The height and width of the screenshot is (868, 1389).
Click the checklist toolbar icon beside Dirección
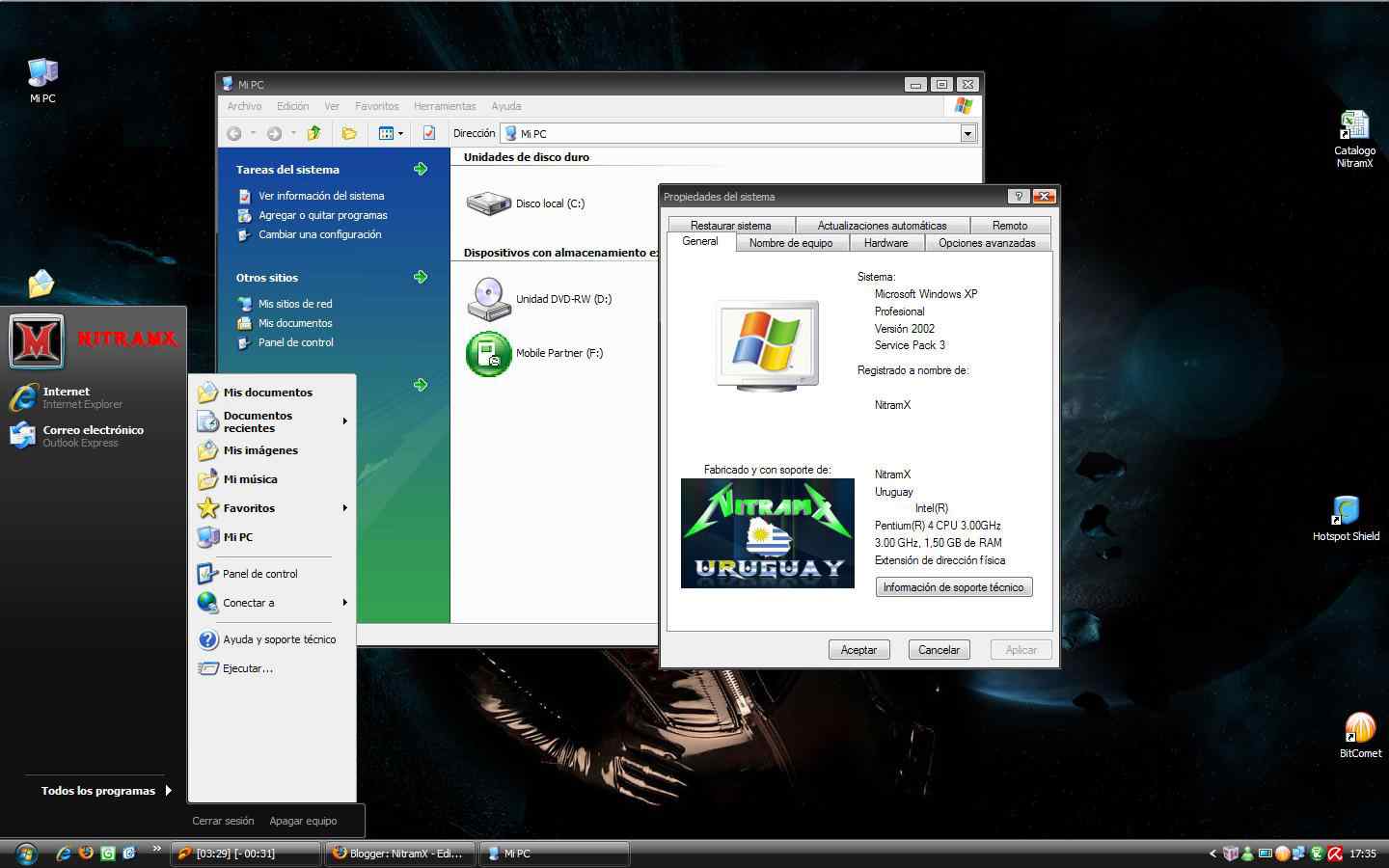[429, 133]
